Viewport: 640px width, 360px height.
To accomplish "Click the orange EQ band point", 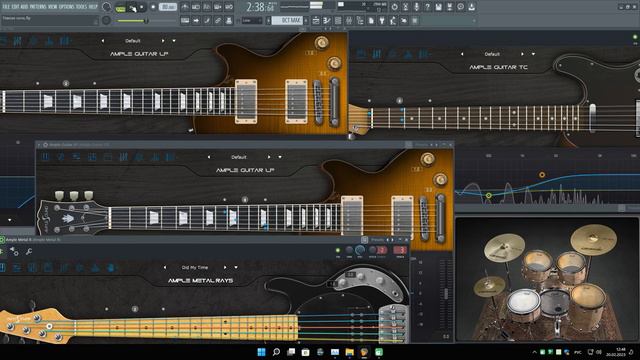I will tap(542, 175).
